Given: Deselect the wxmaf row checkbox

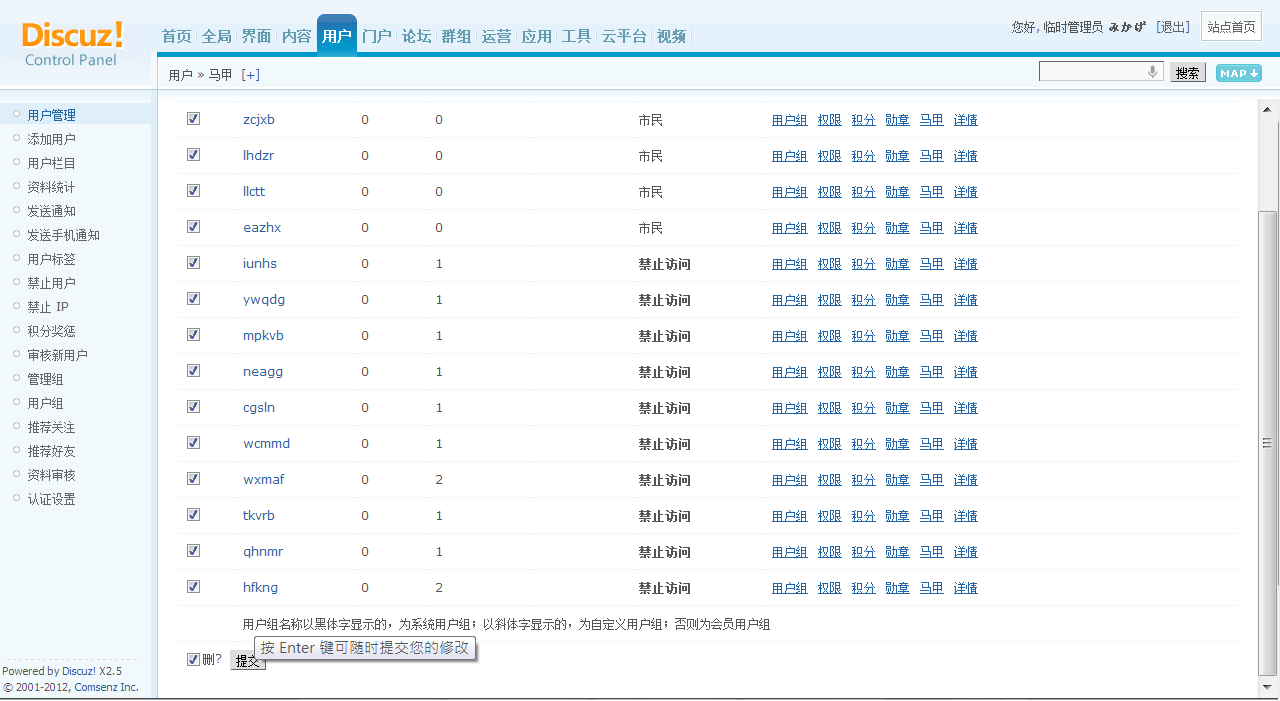Looking at the screenshot, I should (194, 479).
